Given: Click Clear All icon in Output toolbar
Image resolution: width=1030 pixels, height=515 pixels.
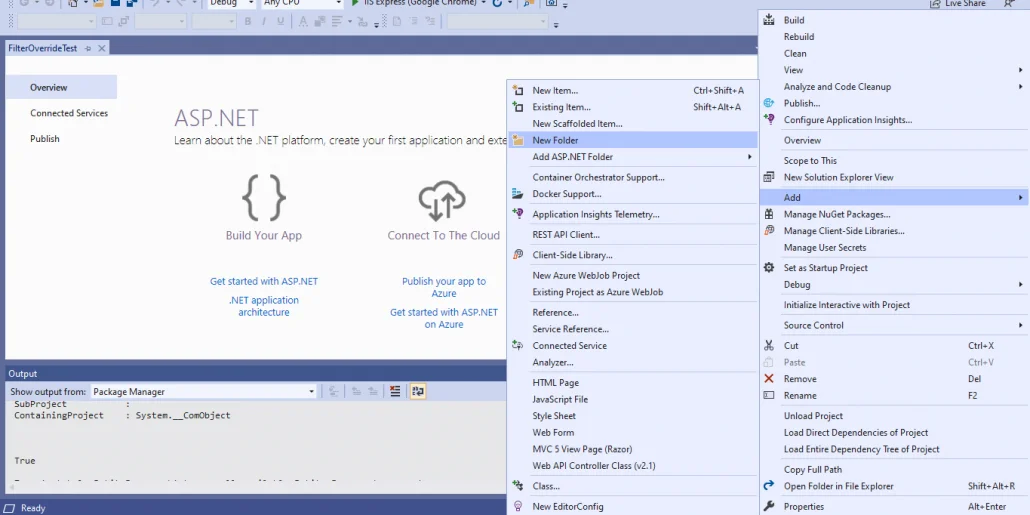Looking at the screenshot, I should click(395, 392).
